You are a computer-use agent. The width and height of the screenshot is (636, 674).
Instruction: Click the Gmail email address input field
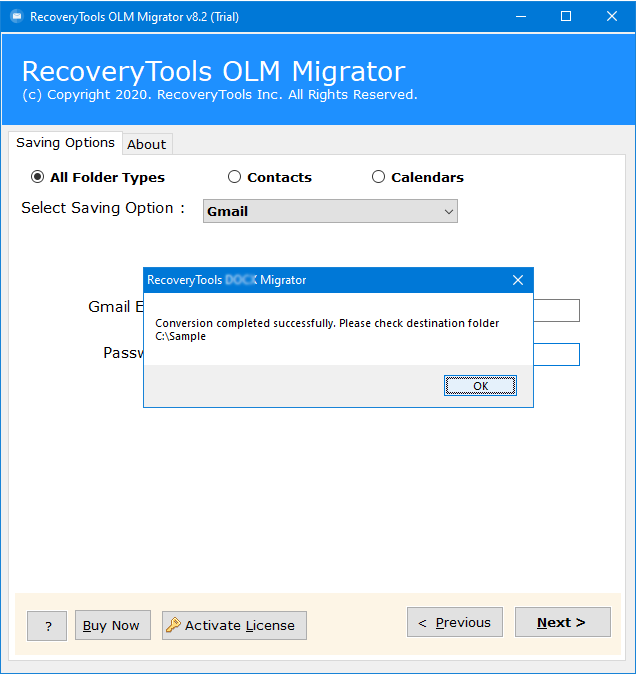point(556,310)
